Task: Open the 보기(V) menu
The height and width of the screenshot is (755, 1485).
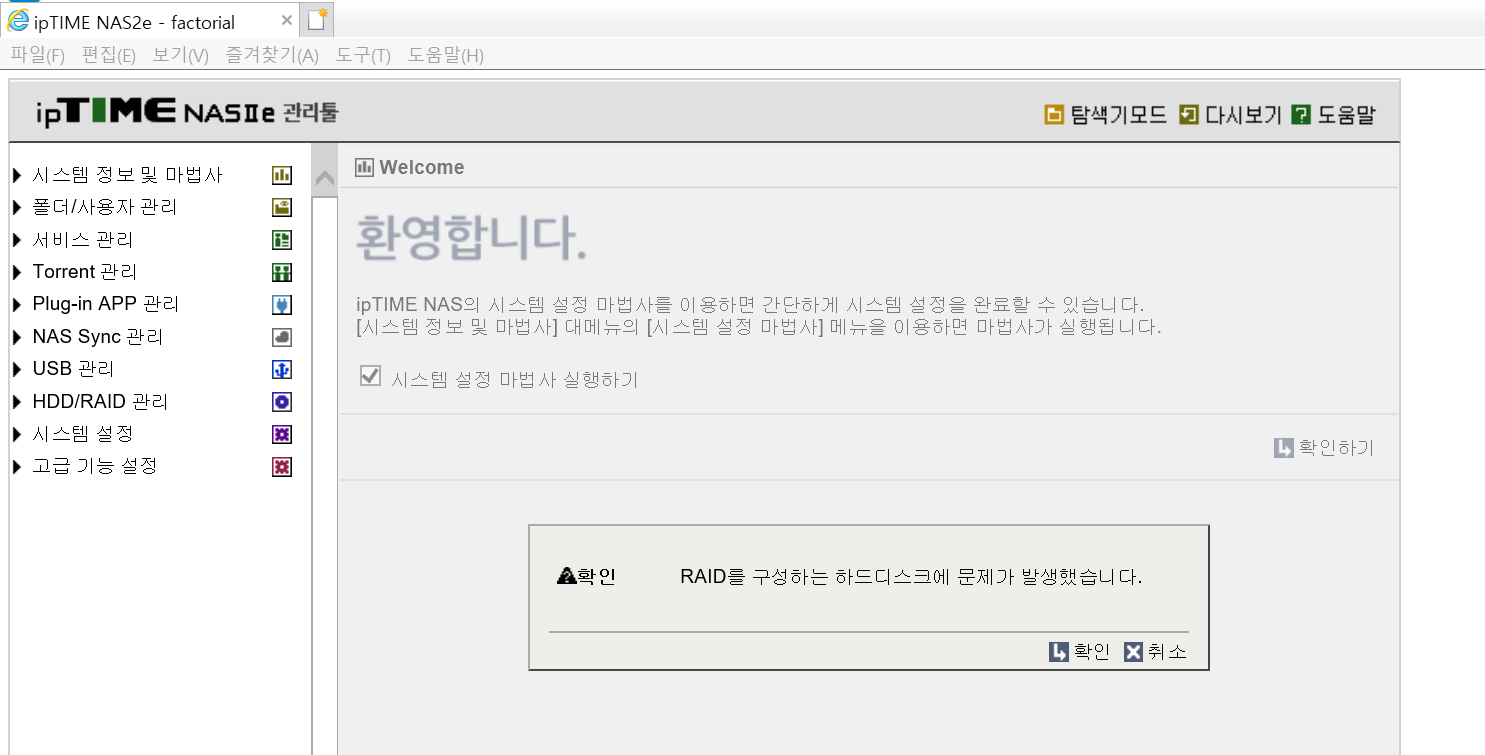Action: (x=180, y=55)
